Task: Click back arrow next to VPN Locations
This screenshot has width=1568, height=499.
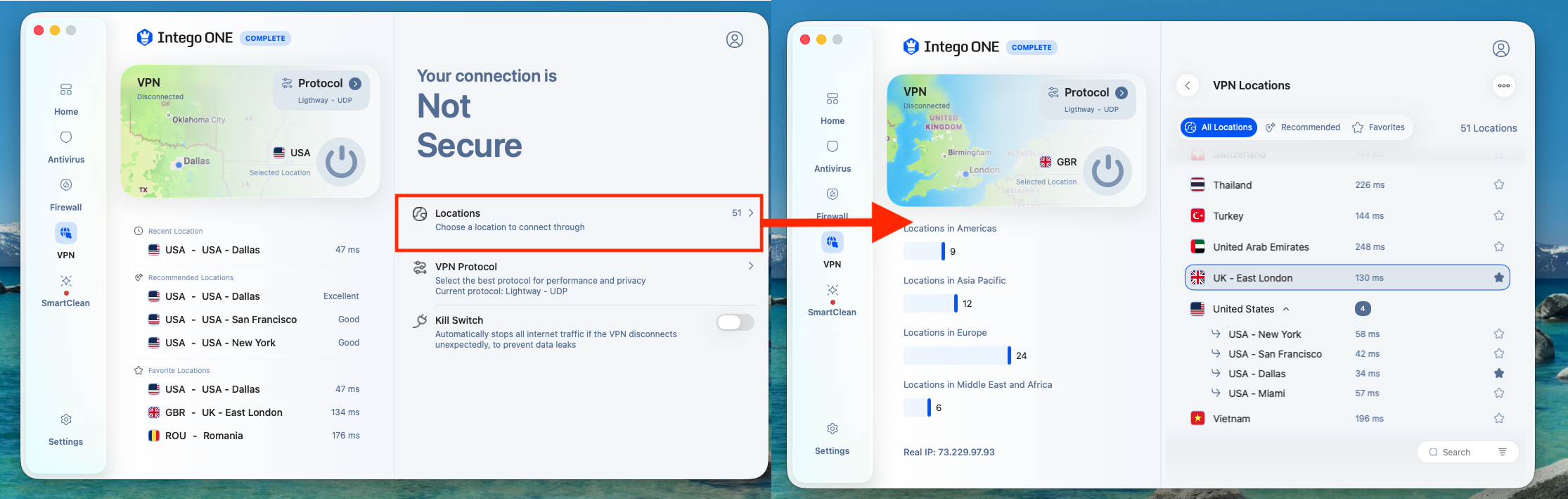Action: [x=1188, y=85]
